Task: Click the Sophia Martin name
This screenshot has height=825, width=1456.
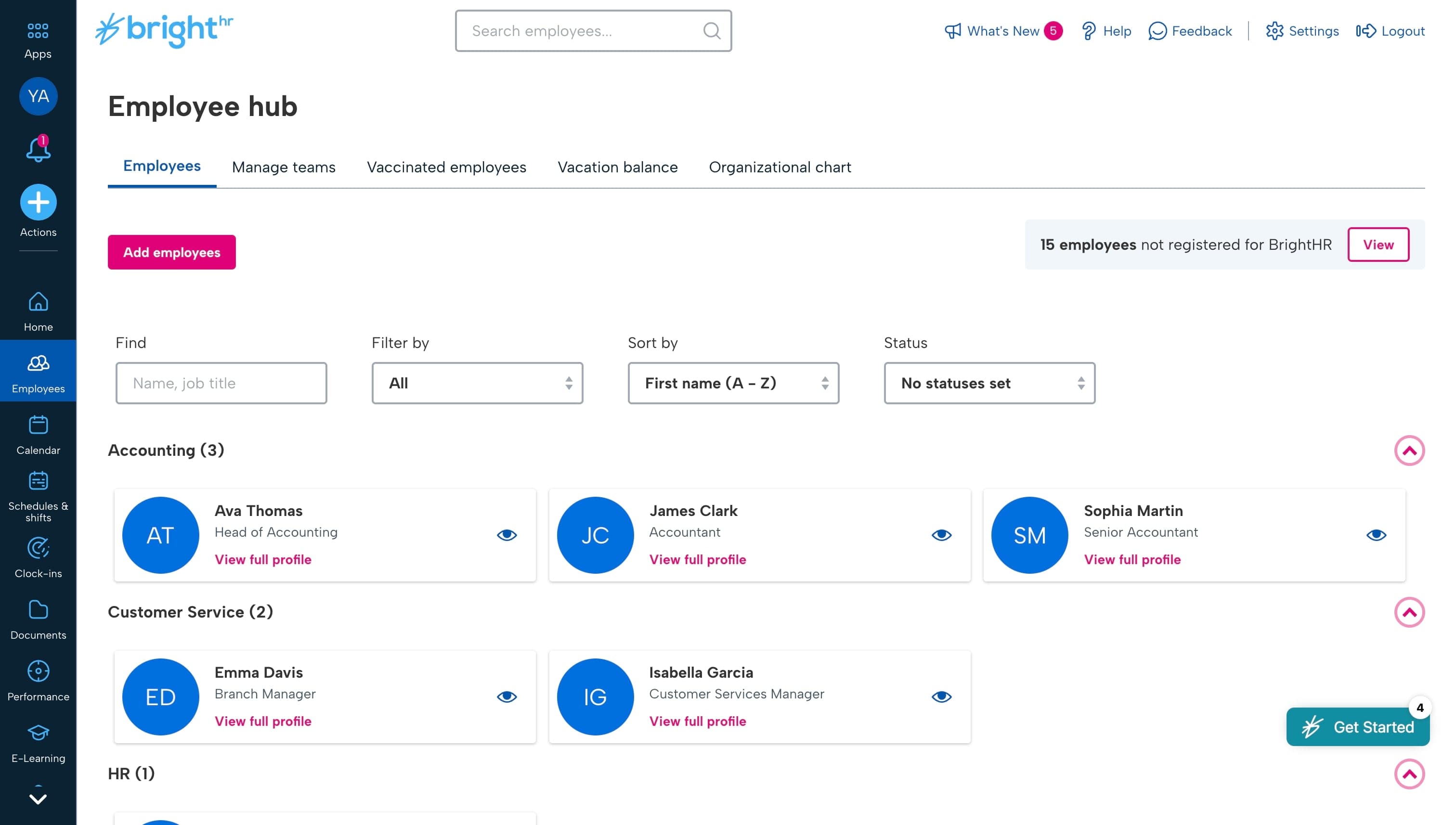Action: tap(1133, 511)
